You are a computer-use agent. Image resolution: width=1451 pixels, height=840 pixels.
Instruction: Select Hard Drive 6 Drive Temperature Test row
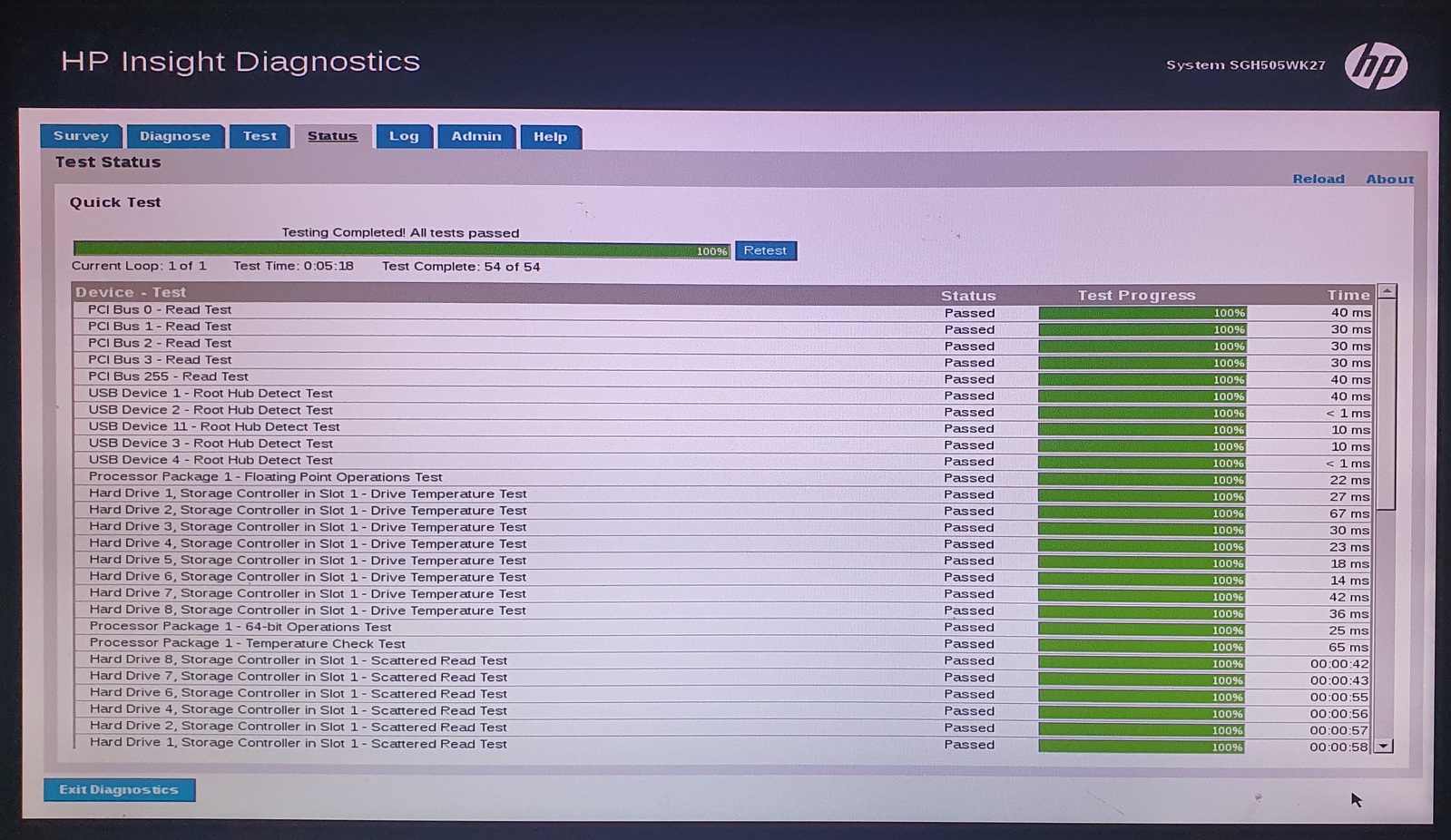[723, 578]
